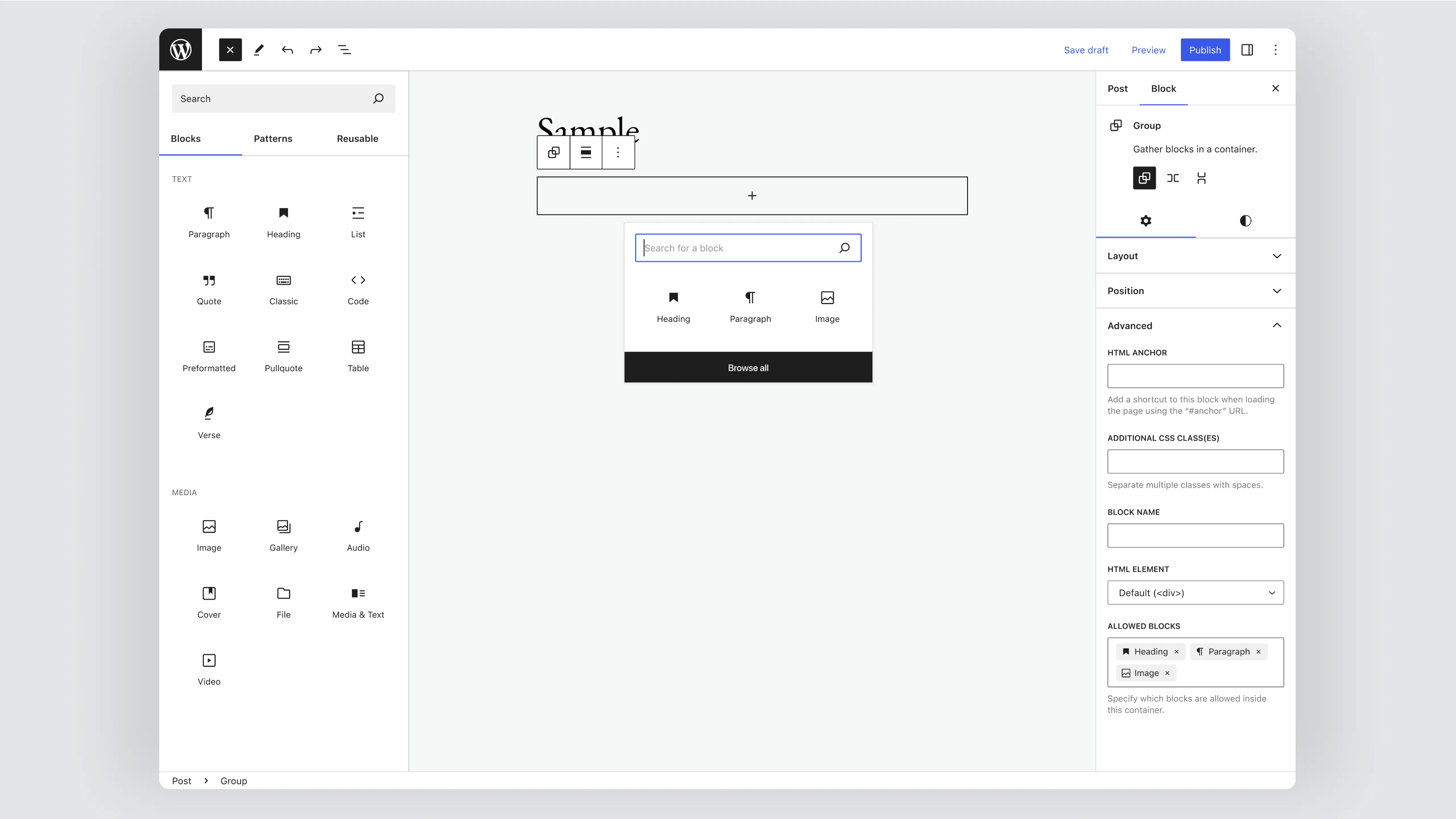Switch group to Row variation
The width and height of the screenshot is (1456, 819).
[x=1173, y=178]
